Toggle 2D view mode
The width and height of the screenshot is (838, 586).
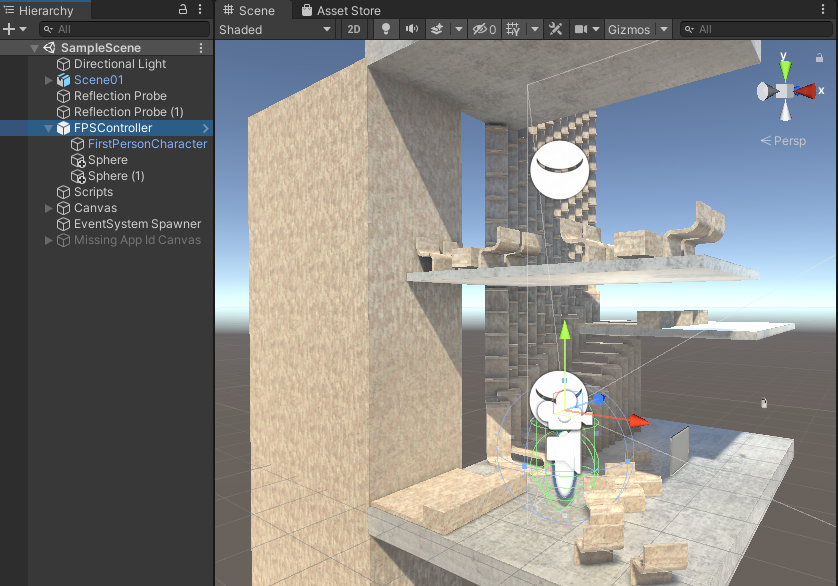pyautogui.click(x=354, y=29)
